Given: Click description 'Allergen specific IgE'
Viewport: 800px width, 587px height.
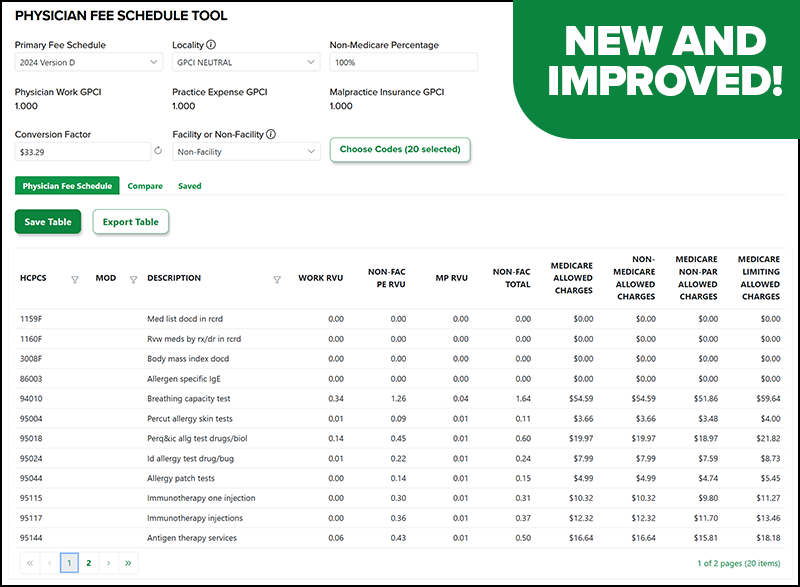Looking at the screenshot, I should pyautogui.click(x=184, y=379).
